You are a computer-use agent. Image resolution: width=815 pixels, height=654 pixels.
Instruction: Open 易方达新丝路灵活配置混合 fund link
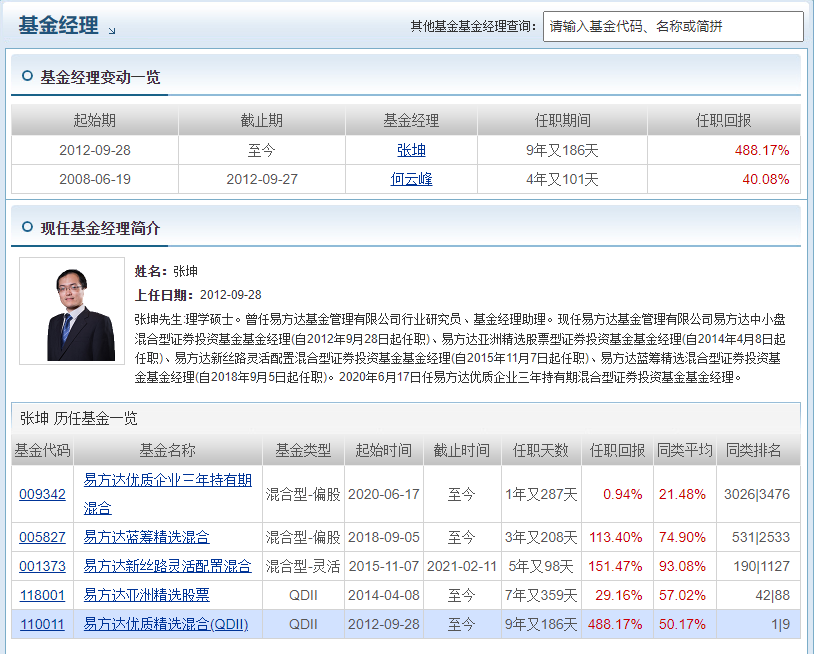pos(167,566)
